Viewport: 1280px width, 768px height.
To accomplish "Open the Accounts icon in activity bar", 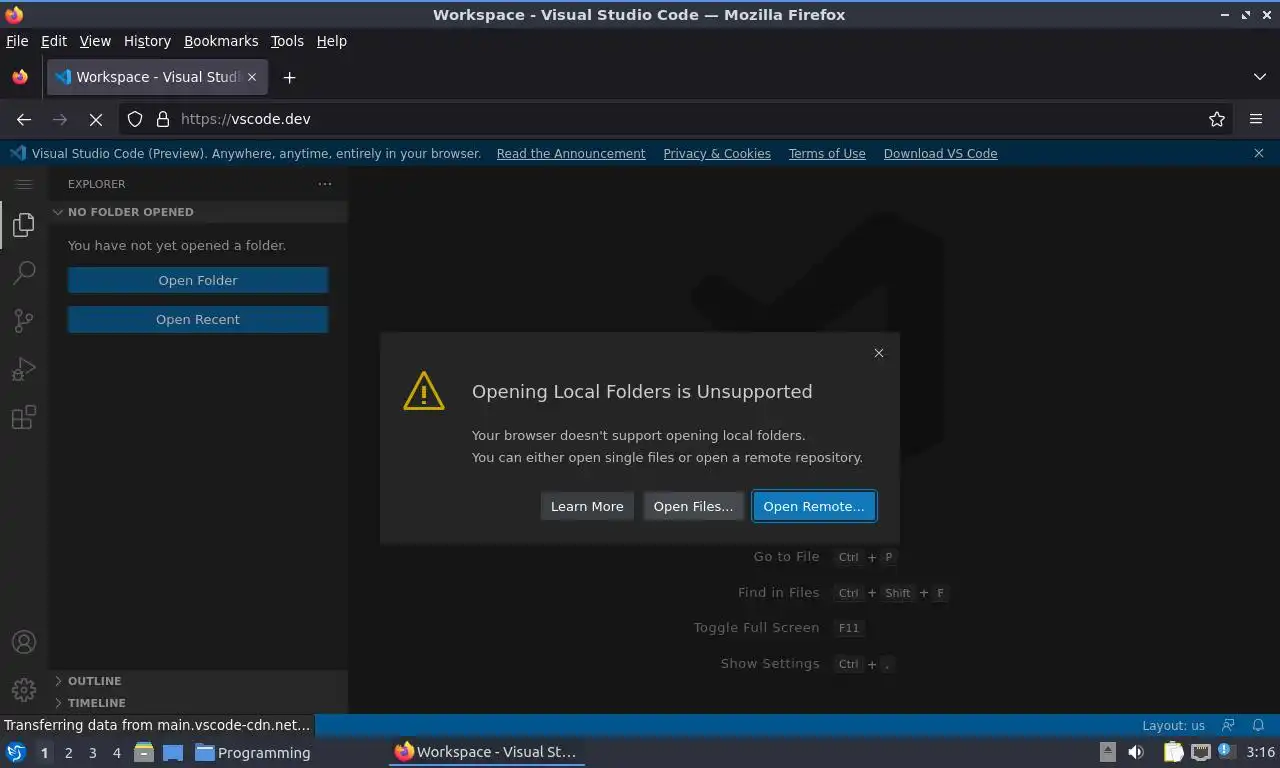I will pos(24,642).
